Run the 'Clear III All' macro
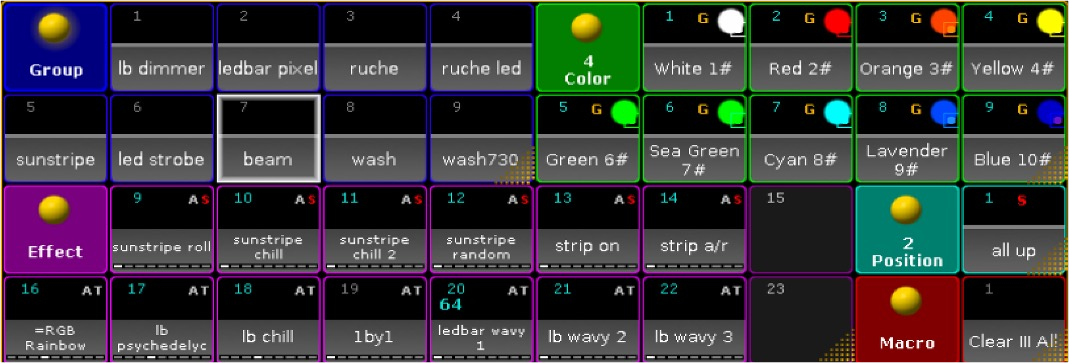Image resolution: width=1069 pixels, height=363 pixels. (x=1014, y=319)
